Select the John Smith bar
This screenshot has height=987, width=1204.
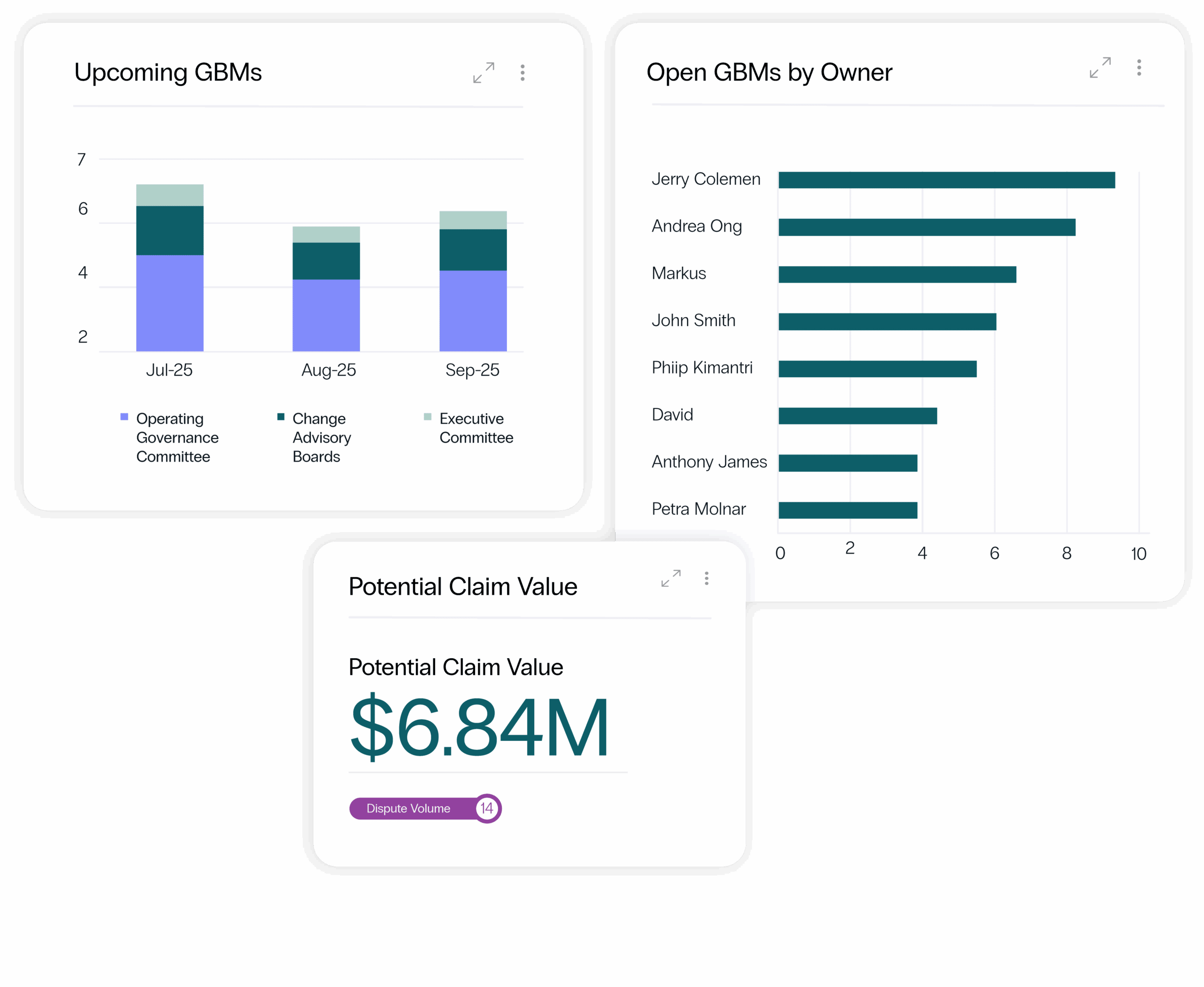coord(887,322)
